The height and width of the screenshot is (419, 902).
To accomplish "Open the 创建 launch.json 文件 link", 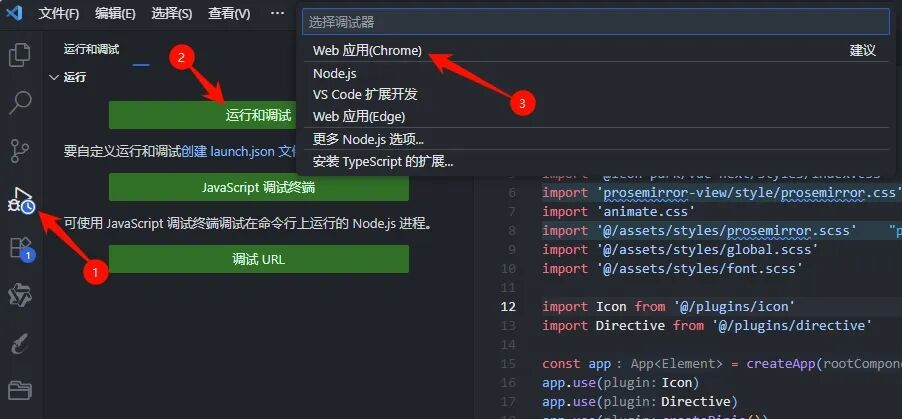I will 239,151.
